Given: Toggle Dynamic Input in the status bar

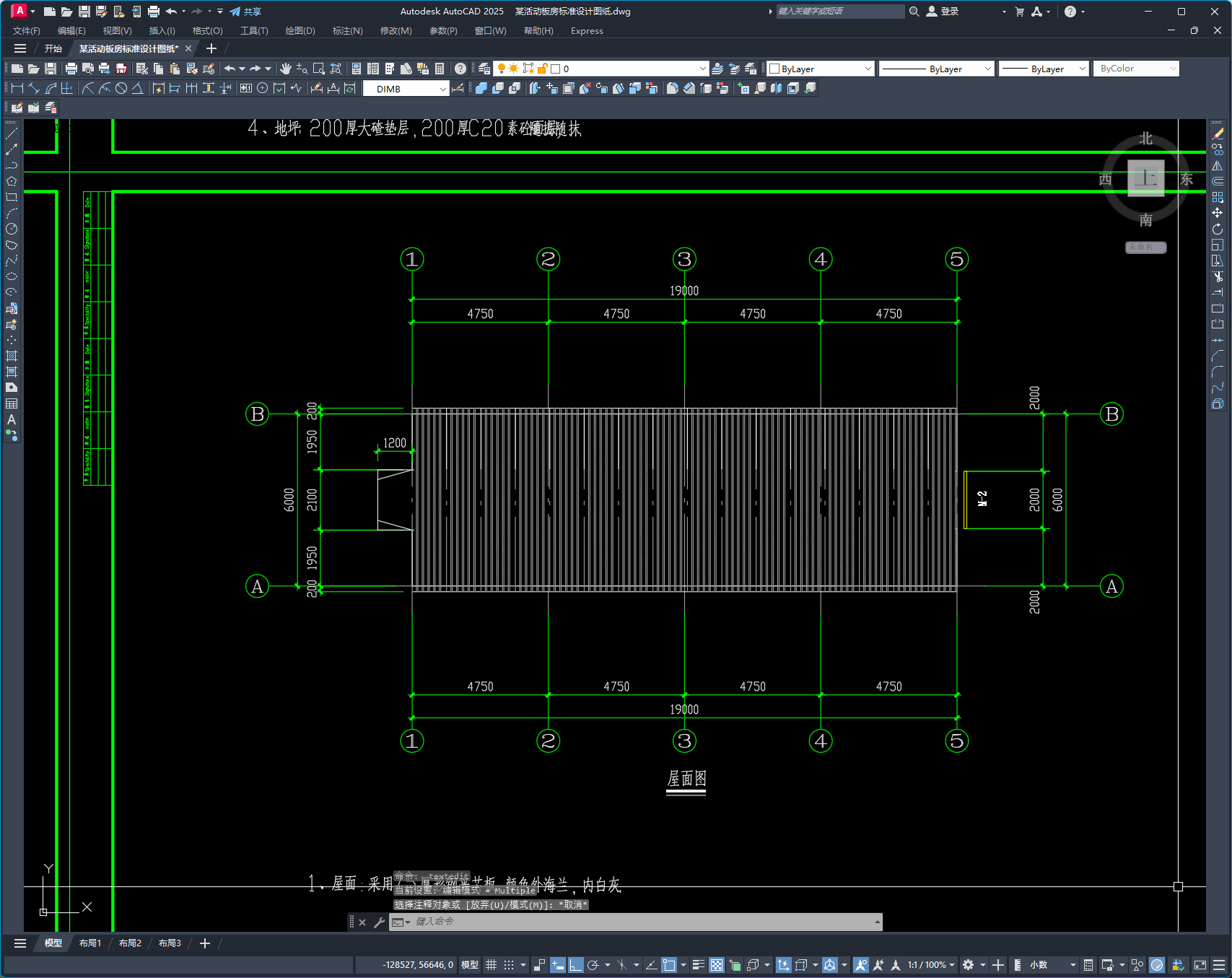Looking at the screenshot, I should tap(558, 965).
